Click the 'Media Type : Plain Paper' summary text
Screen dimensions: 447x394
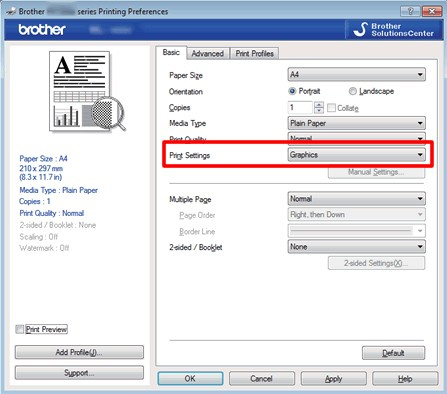point(59,190)
